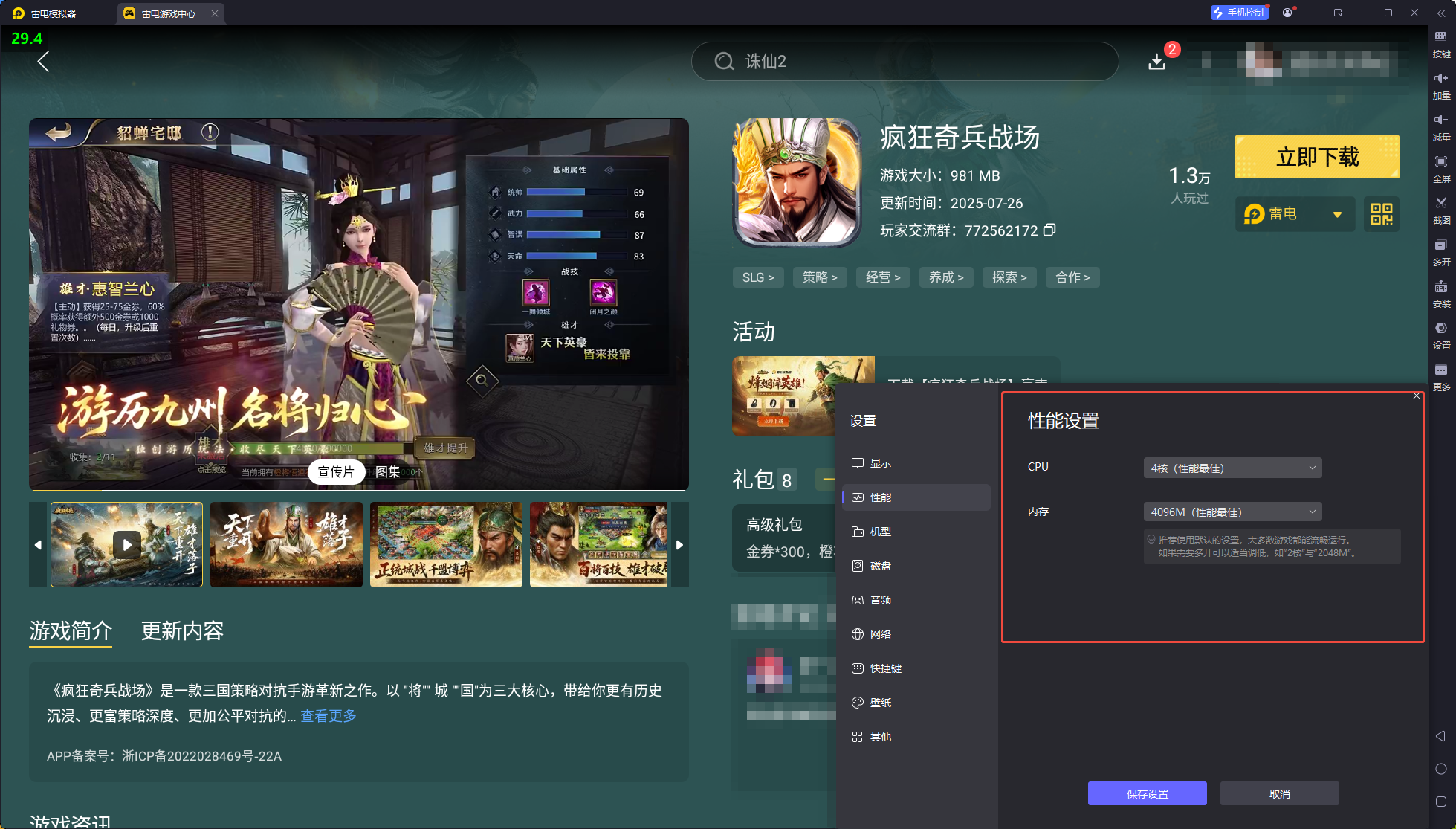Close the settings dialog
This screenshot has width=1456, height=829.
pos(1417,396)
